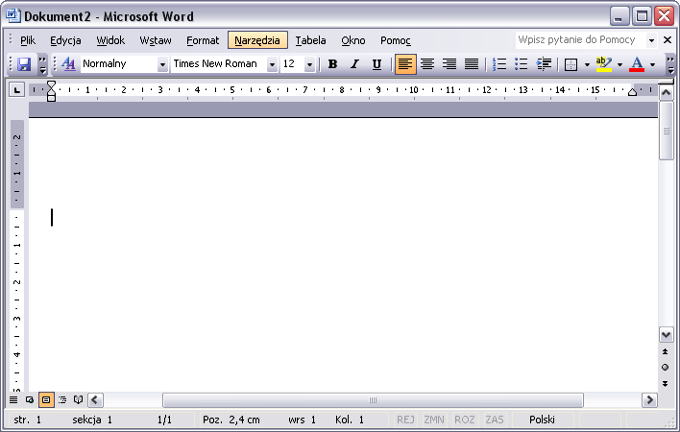Apply yellow highlight color
680x432 pixels.
604,64
